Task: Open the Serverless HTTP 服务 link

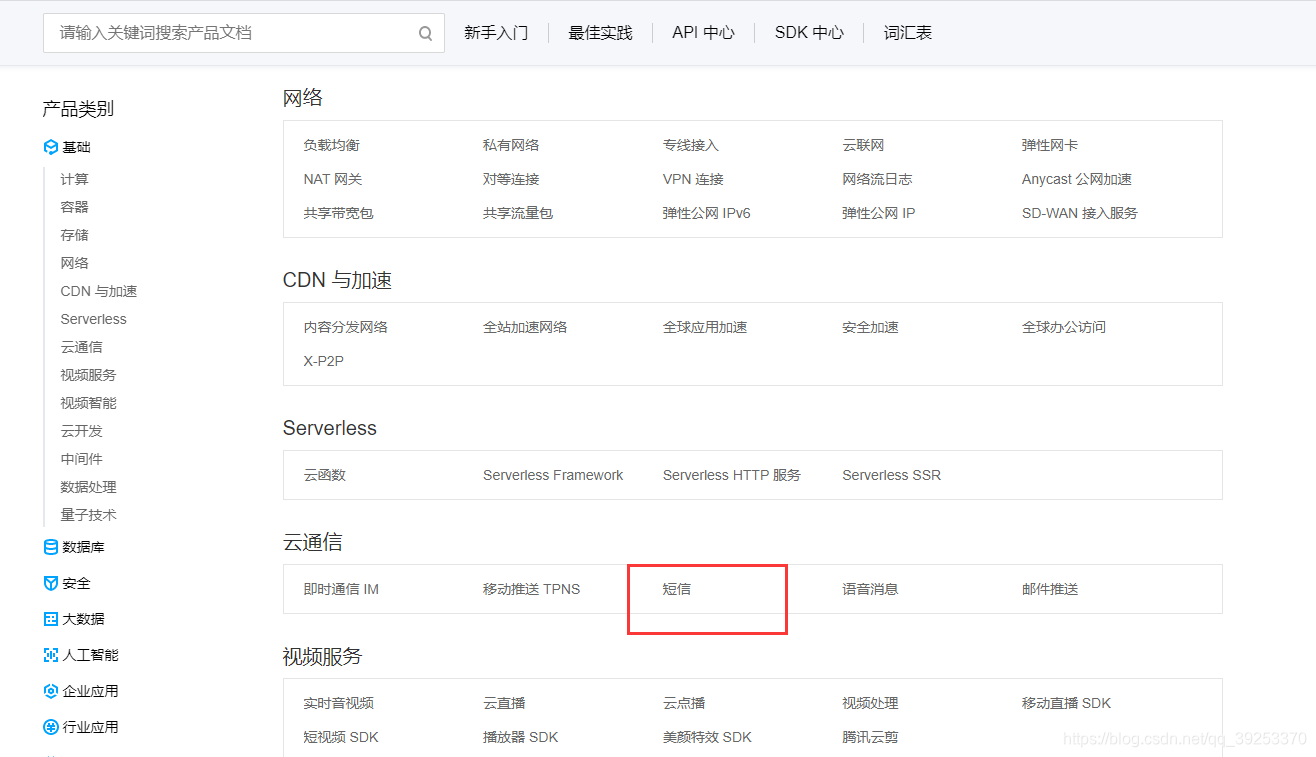Action: pyautogui.click(x=731, y=475)
